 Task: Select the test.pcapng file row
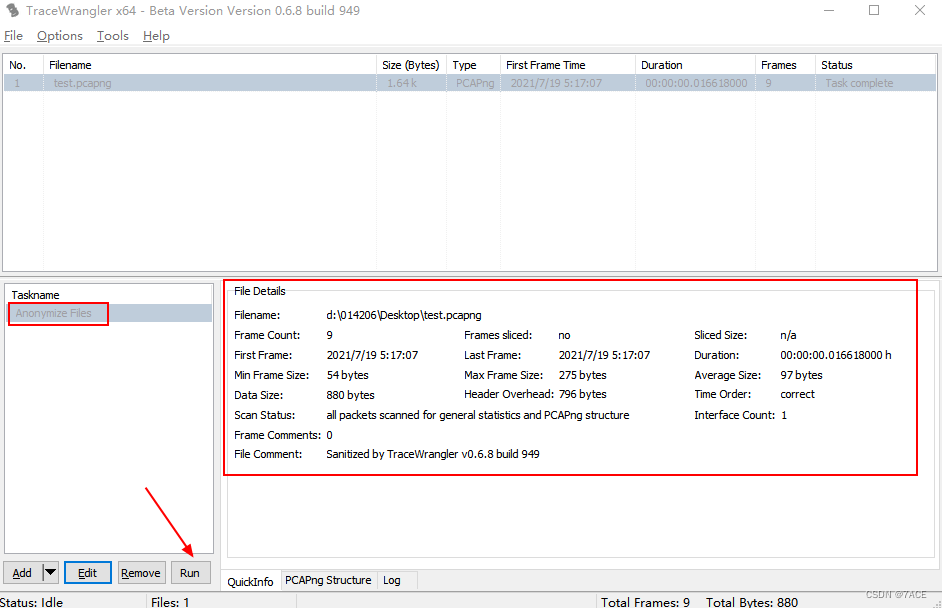click(470, 83)
